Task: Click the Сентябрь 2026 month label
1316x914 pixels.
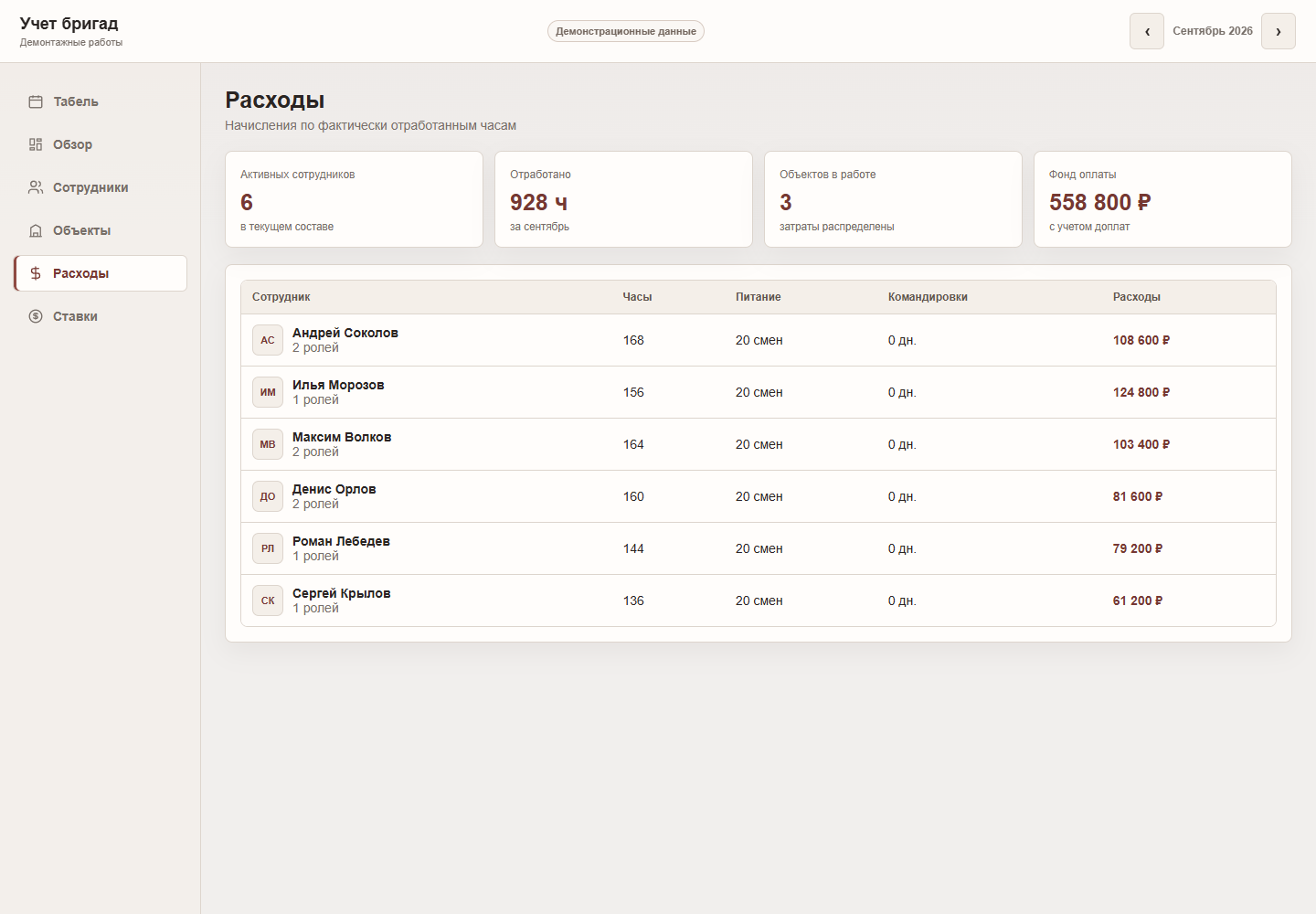Action: (x=1213, y=31)
